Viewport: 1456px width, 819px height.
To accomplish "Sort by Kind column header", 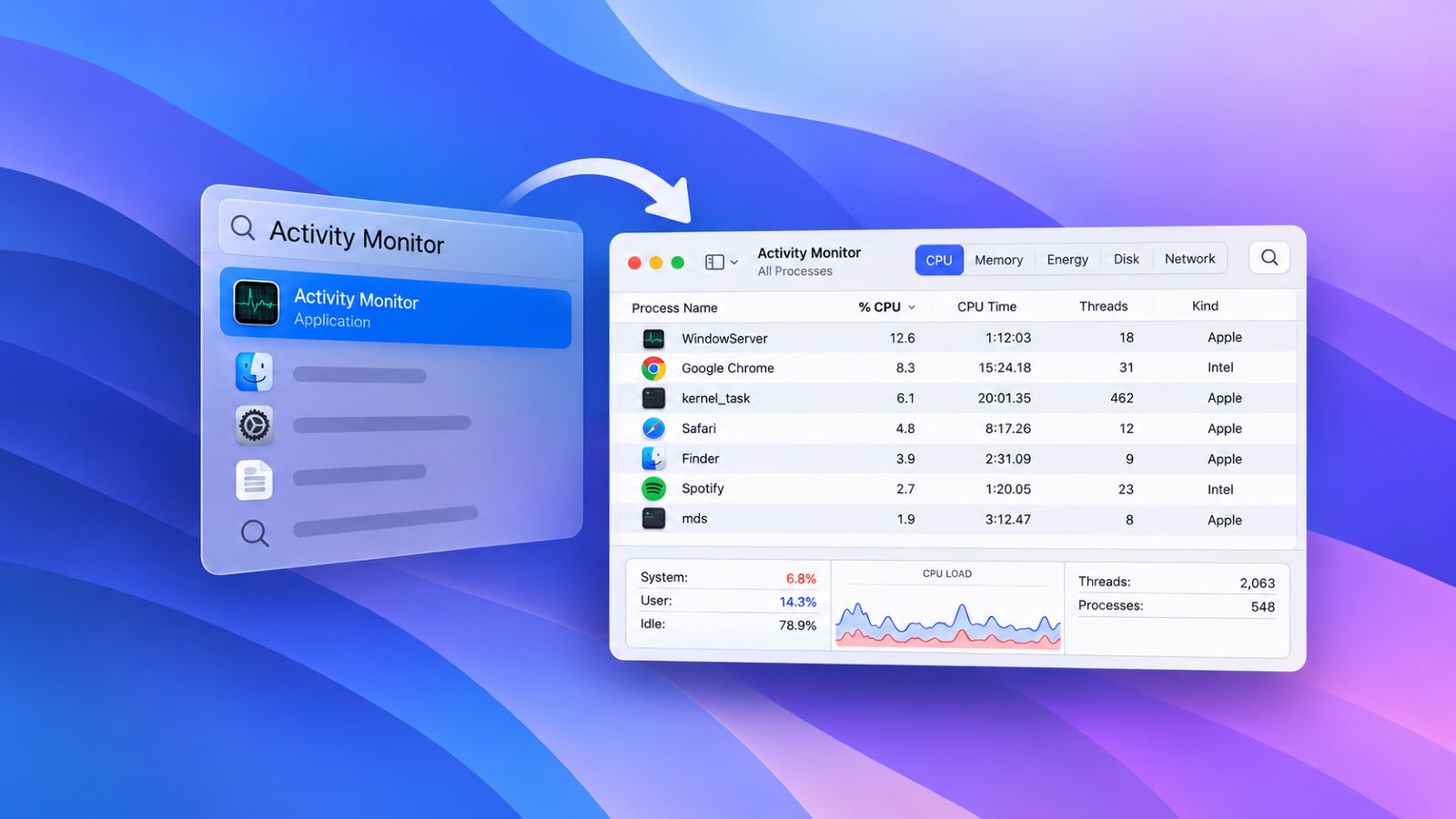I will [1205, 307].
